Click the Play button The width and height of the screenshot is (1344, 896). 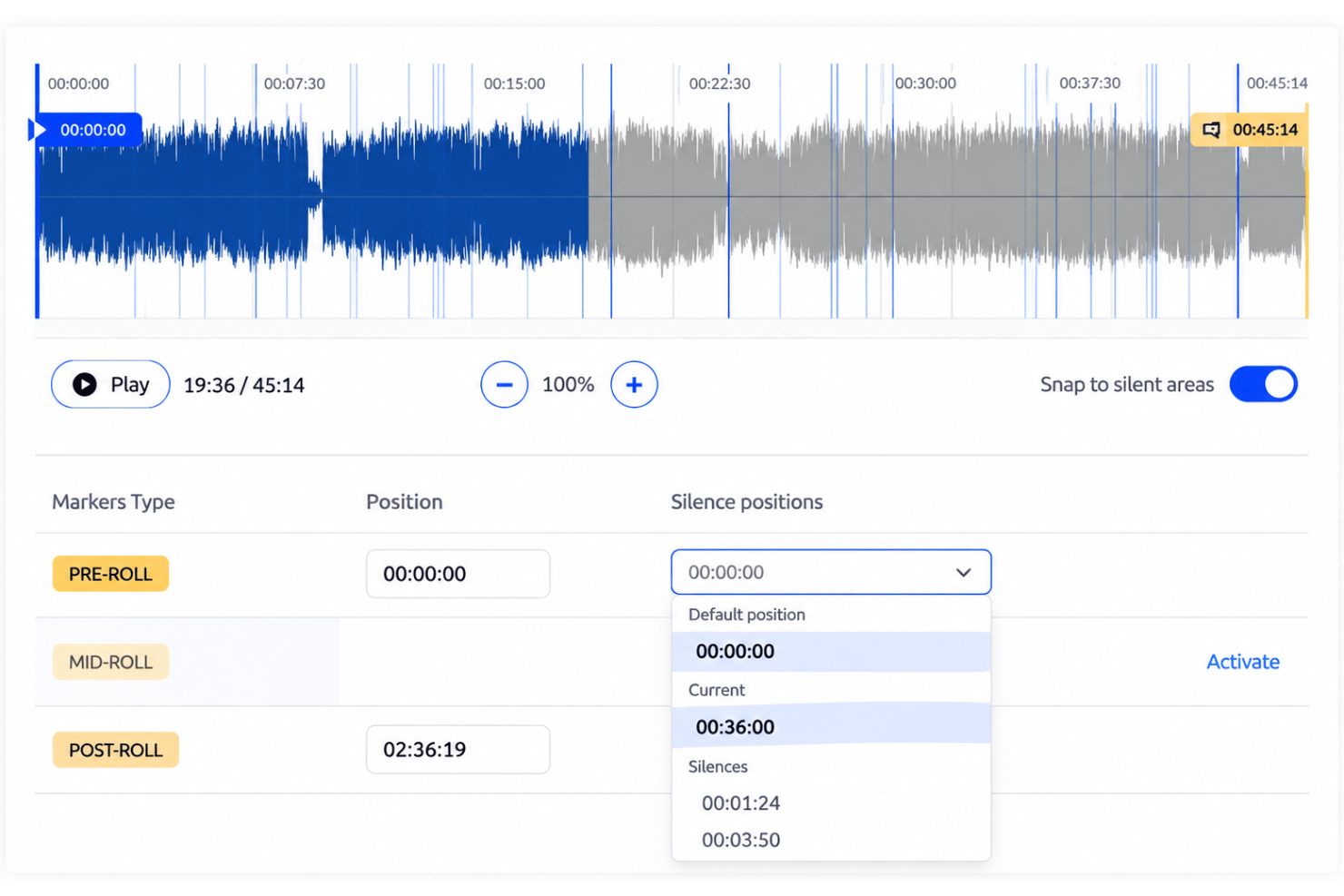pos(110,384)
